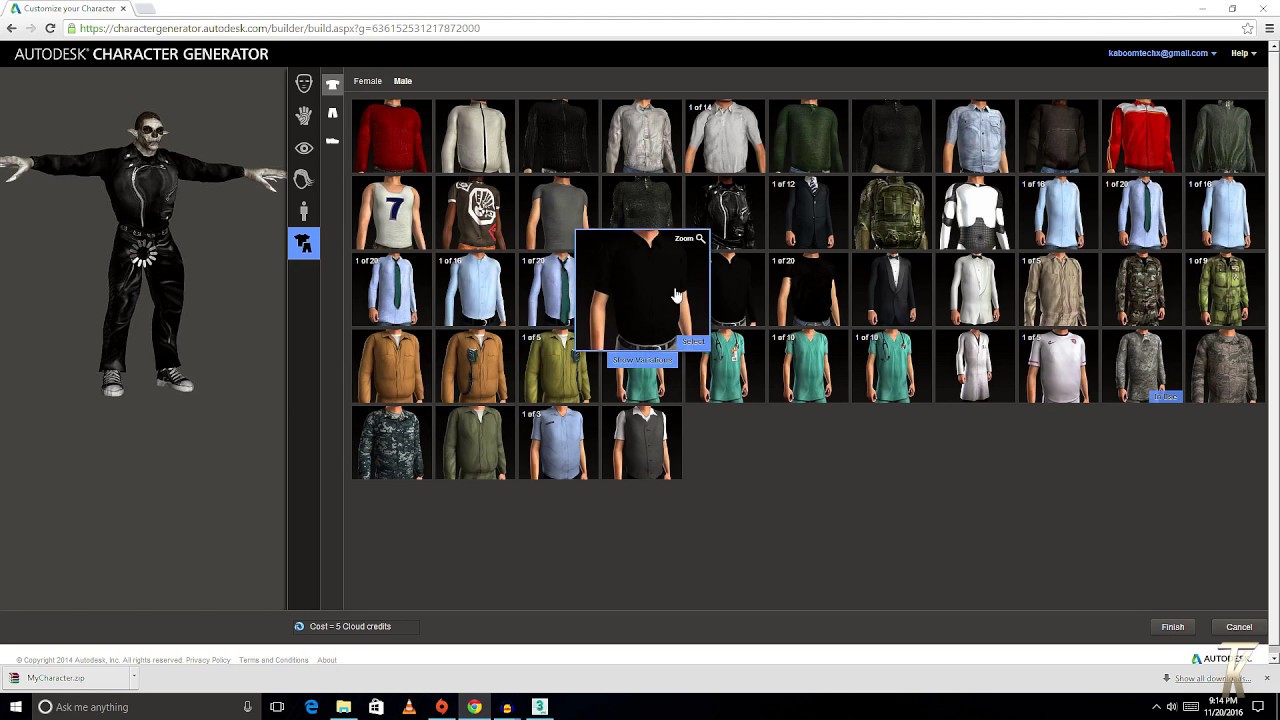The height and width of the screenshot is (720, 1280).
Task: Open the Chrome menu icon
Action: point(1269,28)
